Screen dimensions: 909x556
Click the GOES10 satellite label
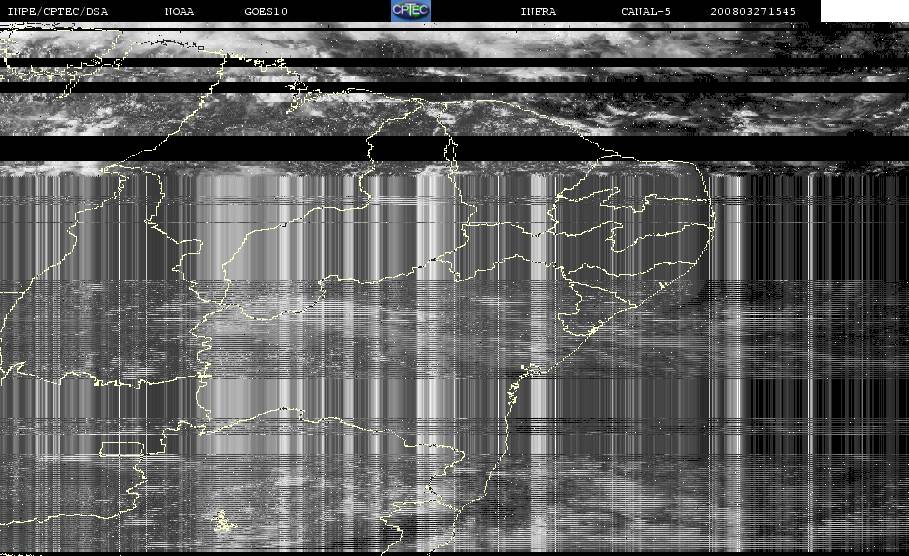(x=266, y=11)
